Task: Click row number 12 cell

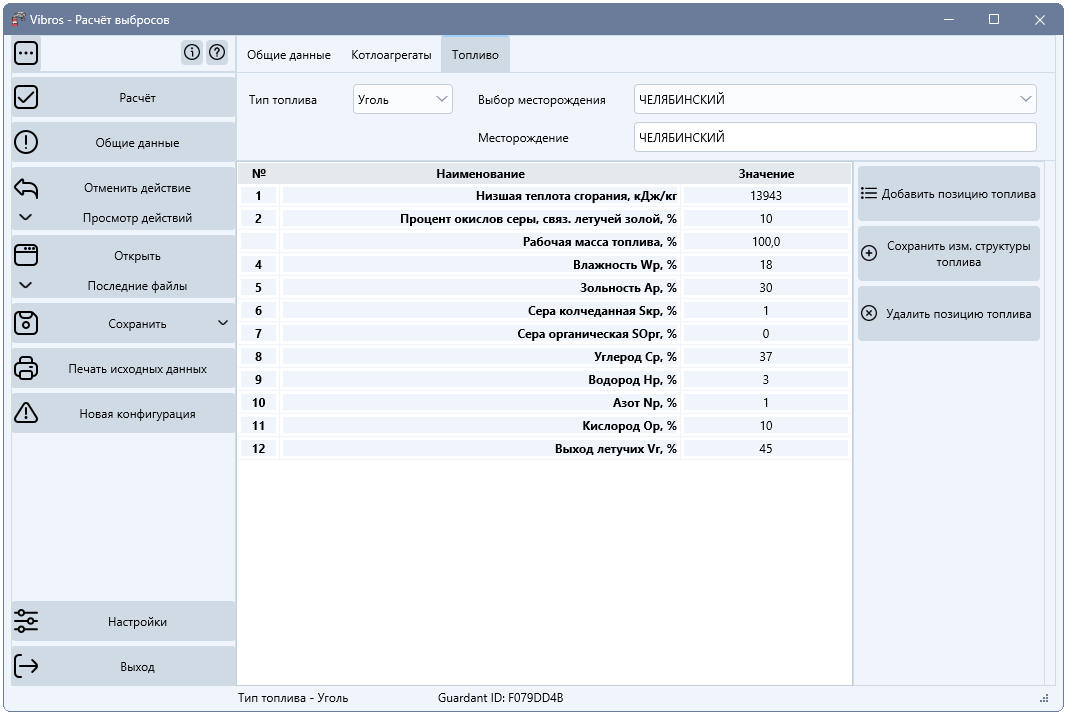Action: tap(258, 448)
